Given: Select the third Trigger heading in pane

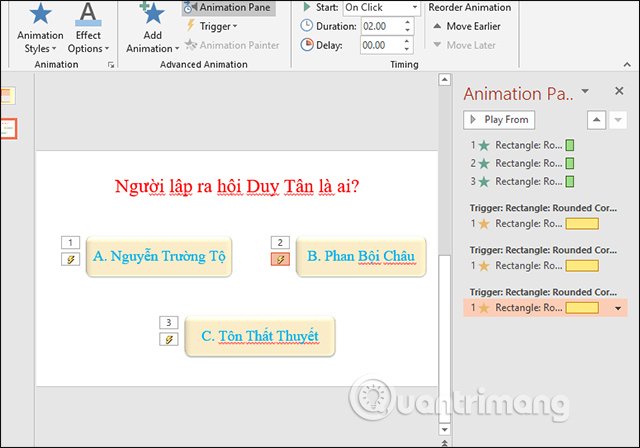Looking at the screenshot, I should [543, 292].
